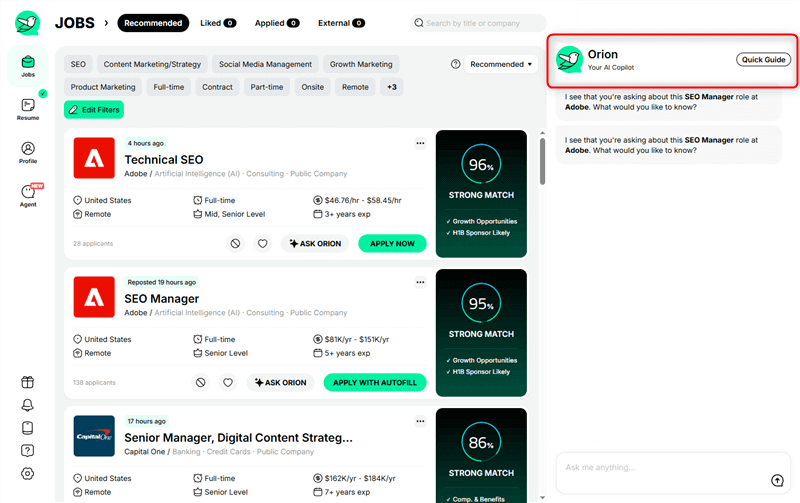Open the SEO Manager job title
The width and height of the screenshot is (800, 503).
coord(162,298)
